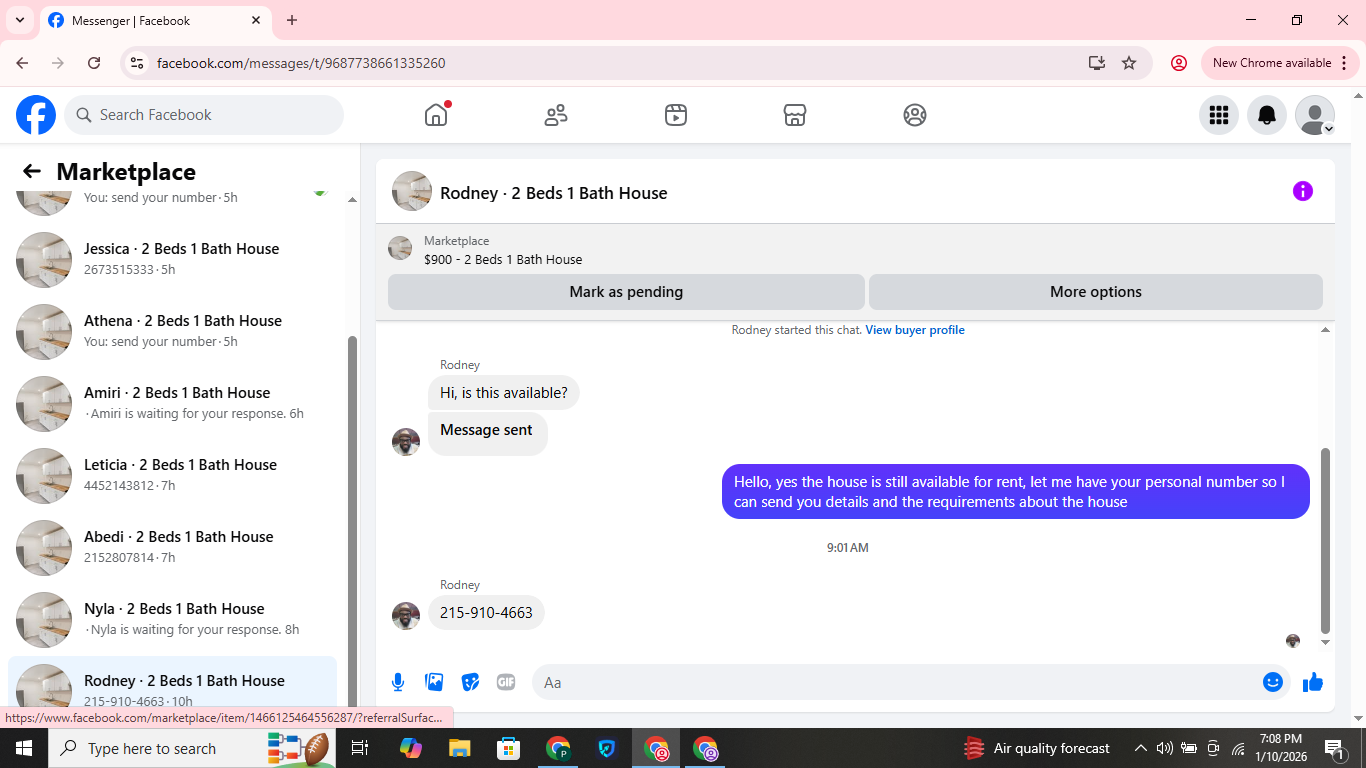The width and height of the screenshot is (1366, 768).
Task: Click the address bar URL
Action: pos(301,63)
